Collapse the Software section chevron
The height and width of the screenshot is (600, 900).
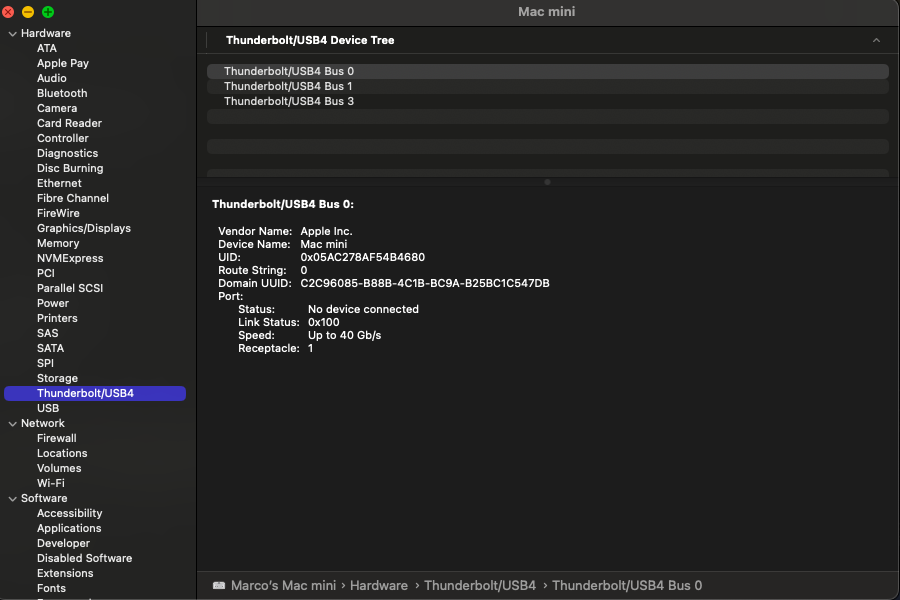click(13, 499)
